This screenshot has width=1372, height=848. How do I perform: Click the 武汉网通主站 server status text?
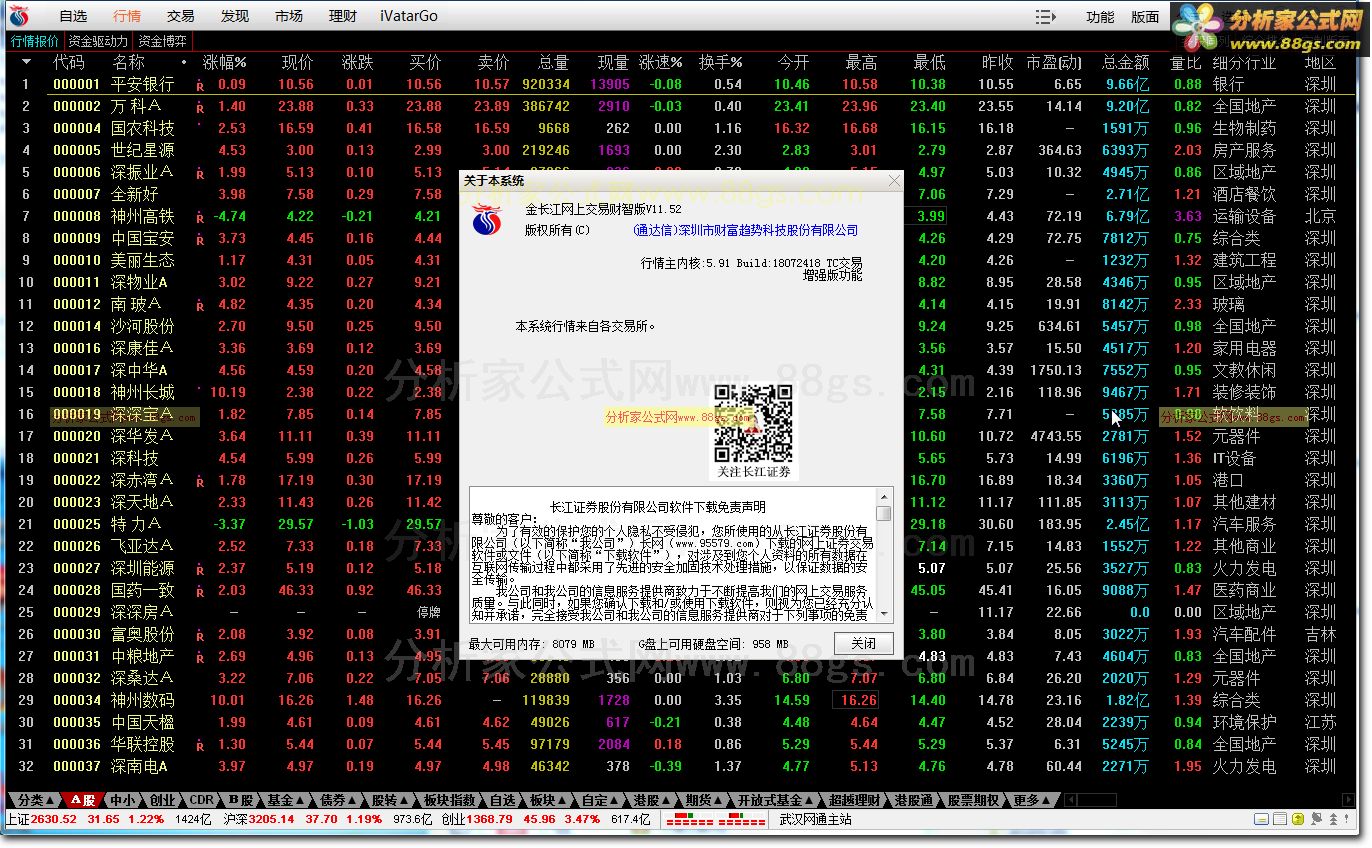tap(815, 820)
